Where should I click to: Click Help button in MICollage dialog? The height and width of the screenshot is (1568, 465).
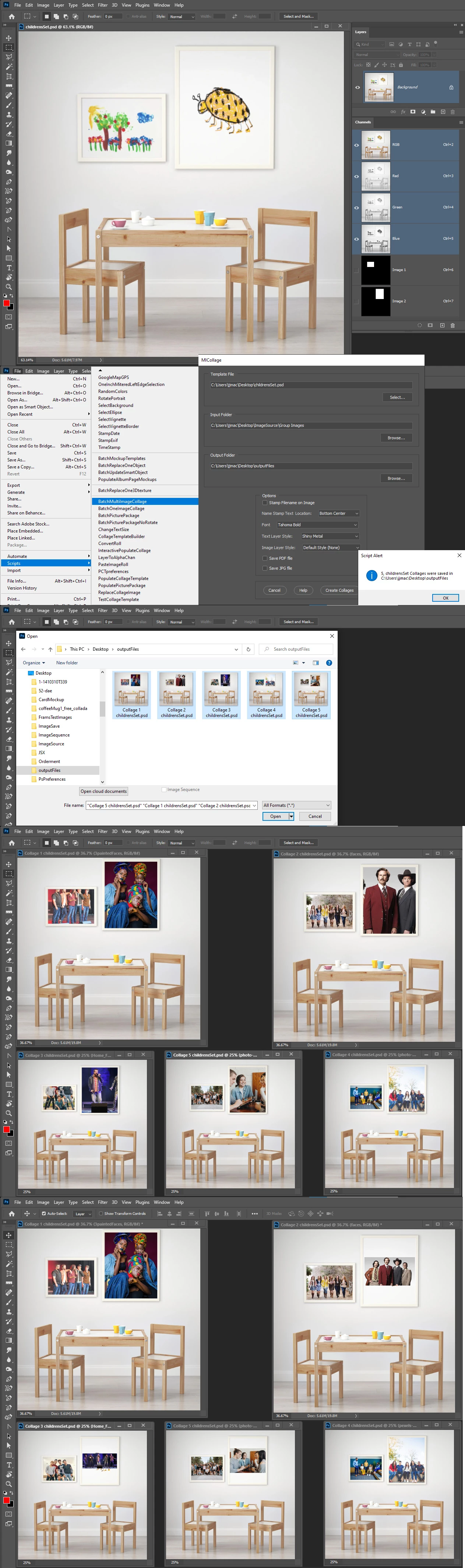tap(303, 590)
